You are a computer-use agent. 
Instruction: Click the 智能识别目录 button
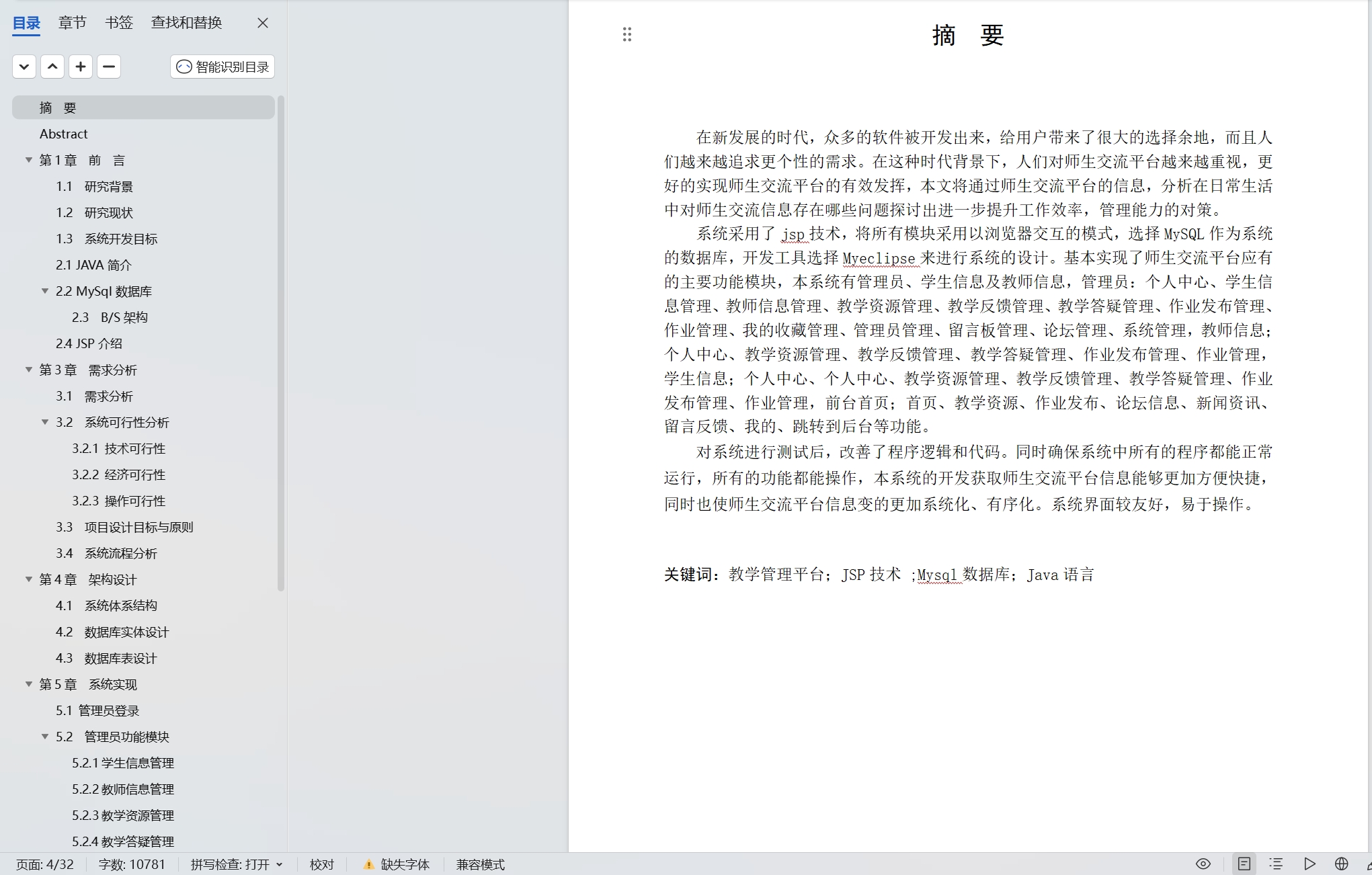tap(223, 67)
